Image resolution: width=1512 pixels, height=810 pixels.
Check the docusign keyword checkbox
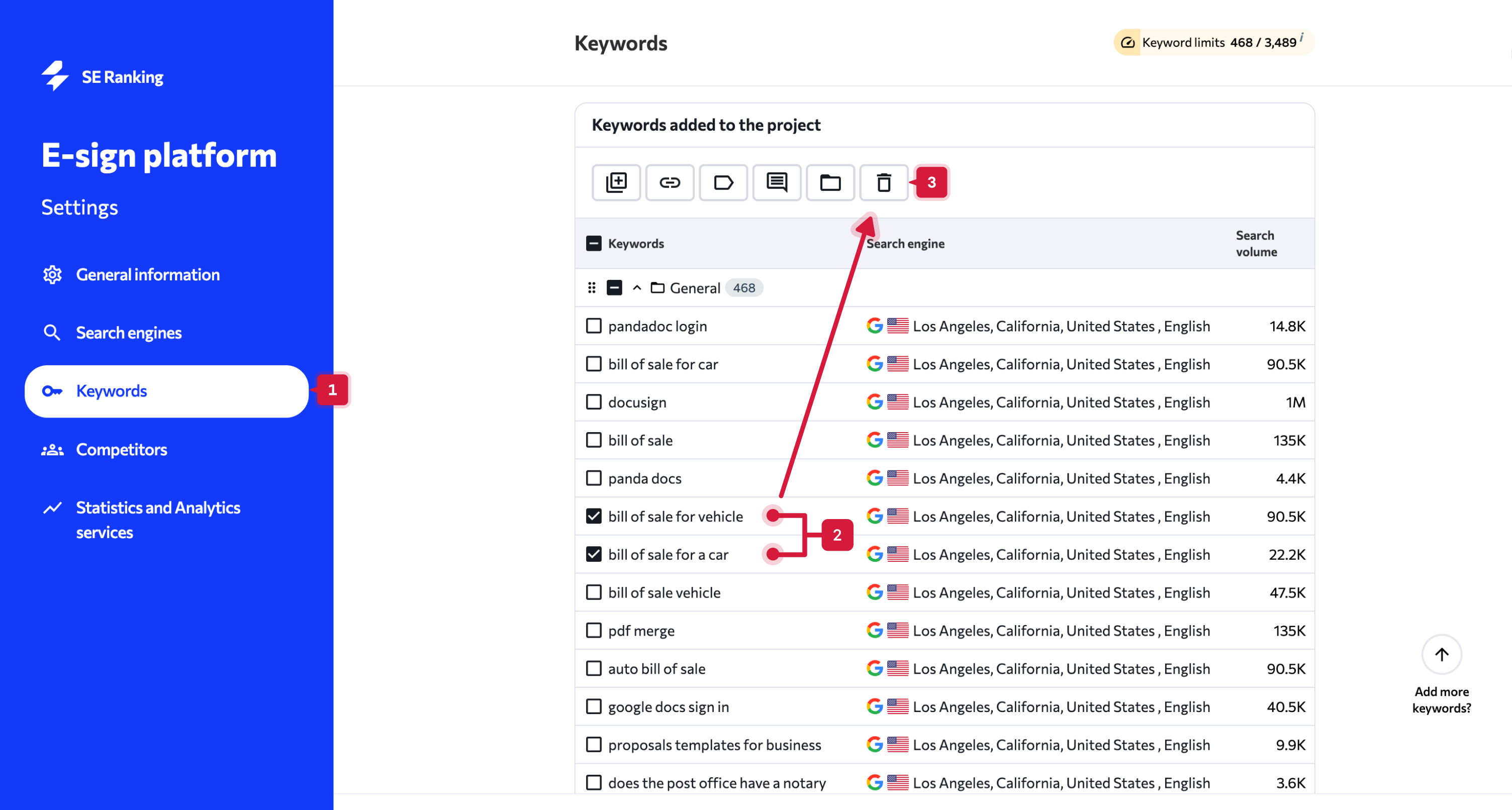coord(594,402)
